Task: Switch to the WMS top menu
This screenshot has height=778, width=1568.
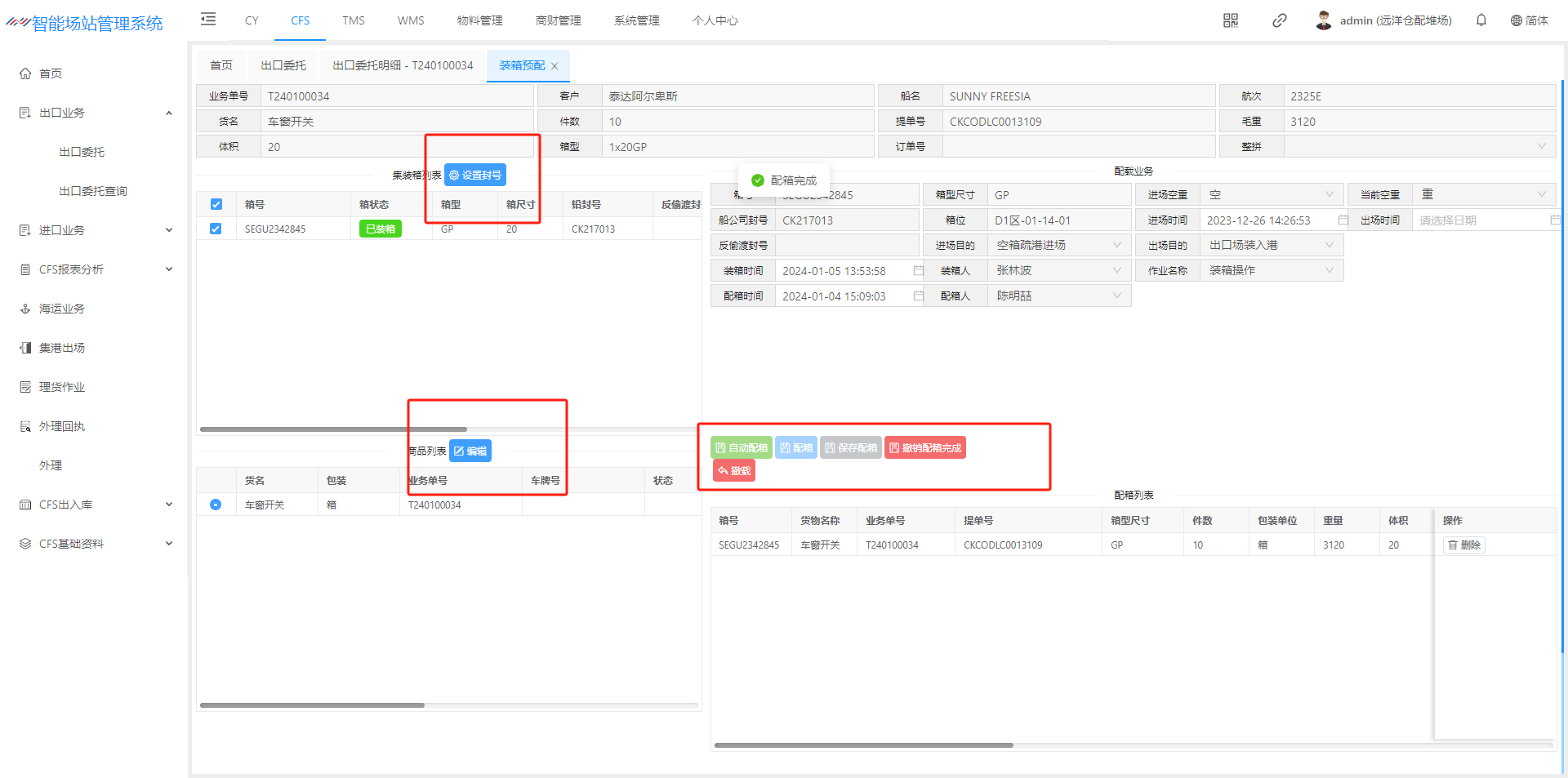Action: tap(411, 20)
